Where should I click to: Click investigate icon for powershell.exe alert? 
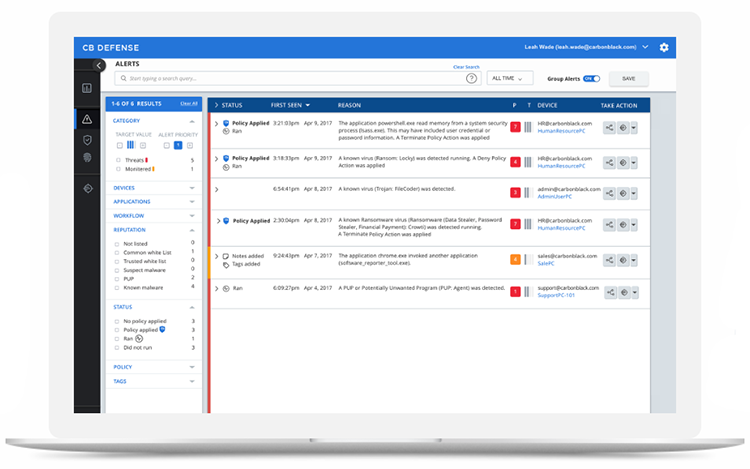pyautogui.click(x=623, y=128)
